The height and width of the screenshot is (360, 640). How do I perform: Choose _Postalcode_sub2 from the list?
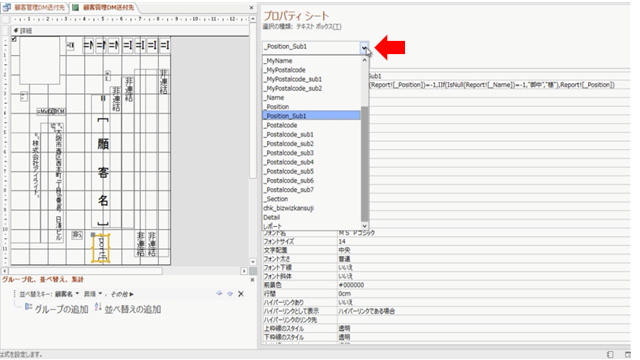[x=311, y=144]
